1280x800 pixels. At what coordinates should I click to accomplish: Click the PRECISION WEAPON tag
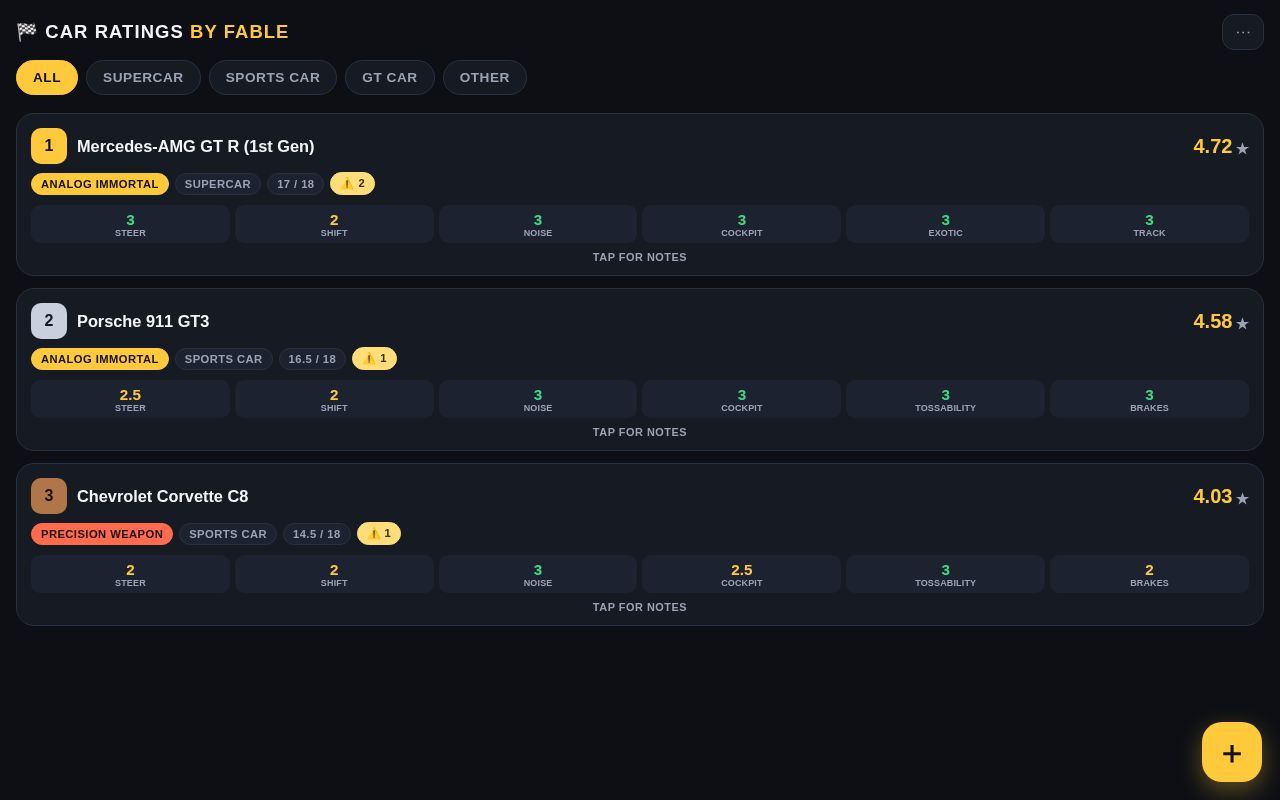[x=102, y=534]
